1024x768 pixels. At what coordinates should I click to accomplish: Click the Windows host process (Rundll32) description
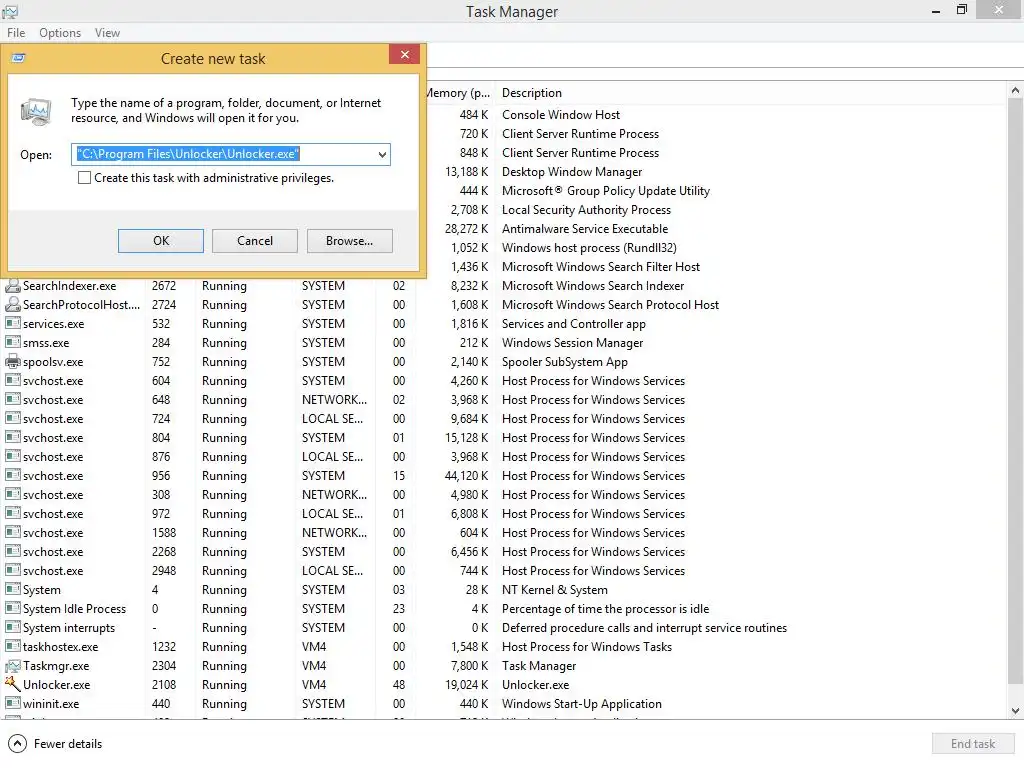[588, 248]
